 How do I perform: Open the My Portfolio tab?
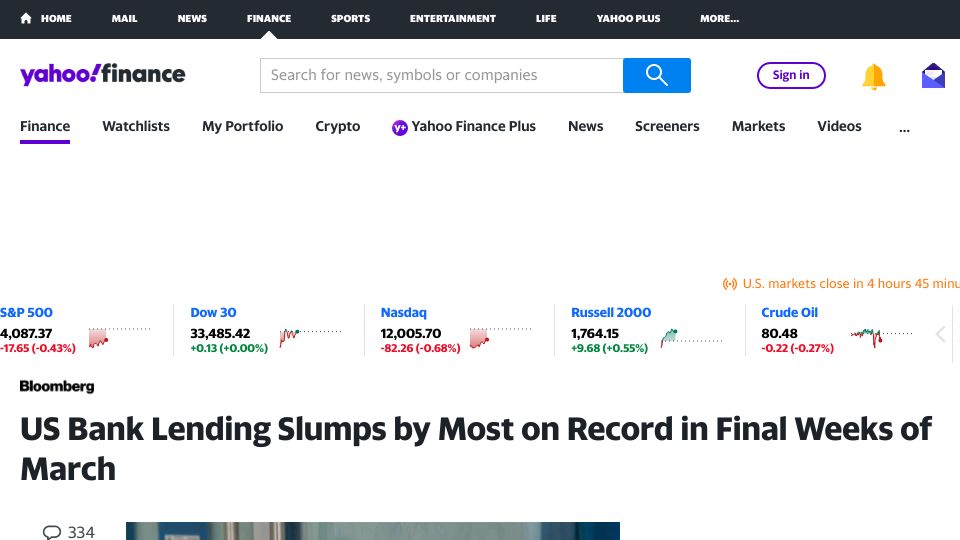click(x=242, y=126)
